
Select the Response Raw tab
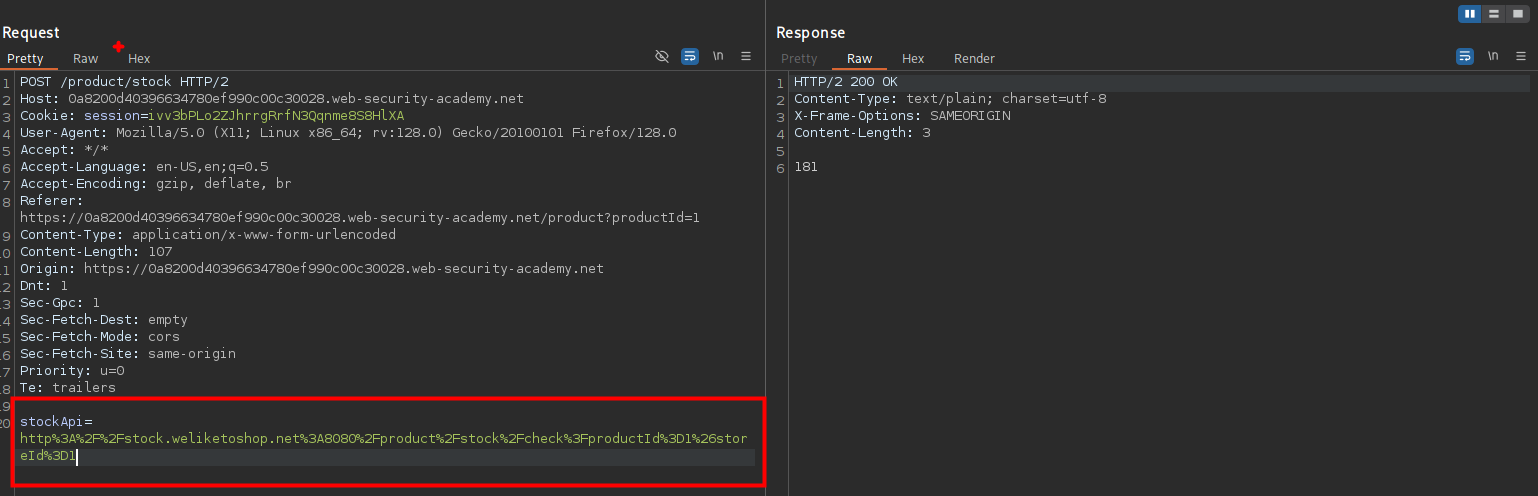coord(859,59)
